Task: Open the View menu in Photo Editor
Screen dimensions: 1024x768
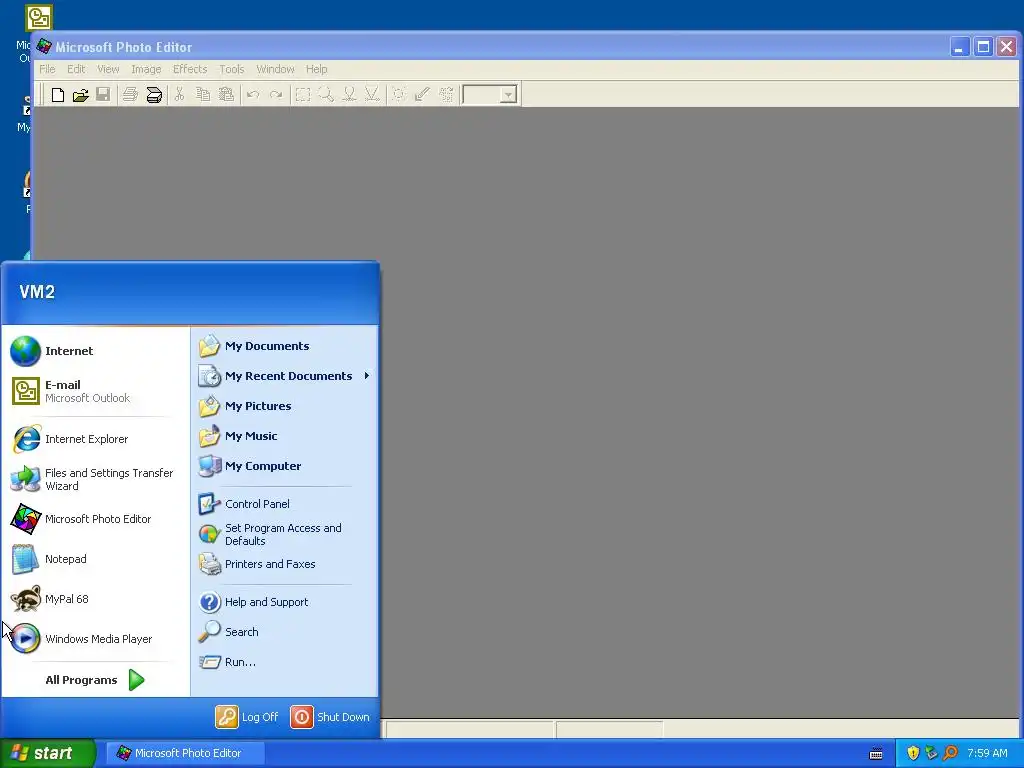Action: click(x=108, y=69)
